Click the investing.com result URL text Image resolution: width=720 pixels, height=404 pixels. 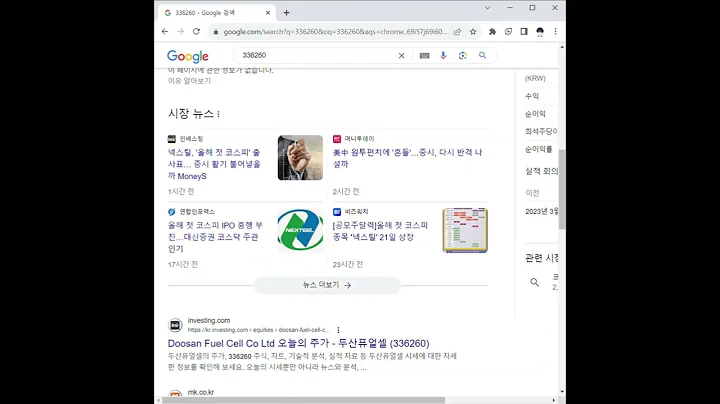[x=259, y=330]
